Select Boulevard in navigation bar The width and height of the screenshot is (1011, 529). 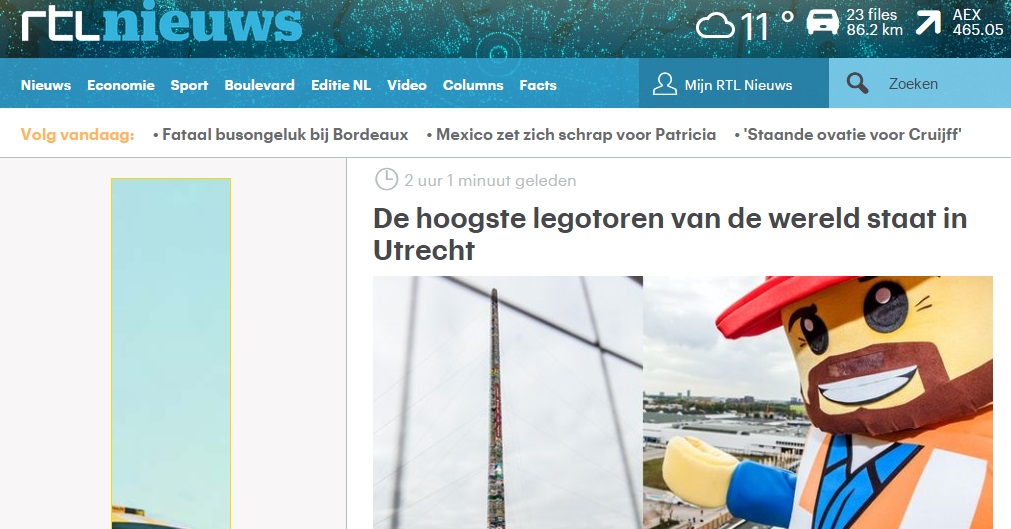point(259,85)
